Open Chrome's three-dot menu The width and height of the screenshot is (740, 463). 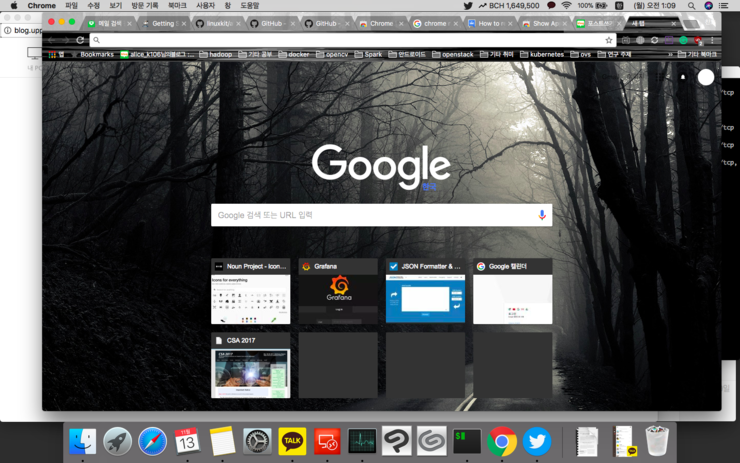click(x=712, y=40)
